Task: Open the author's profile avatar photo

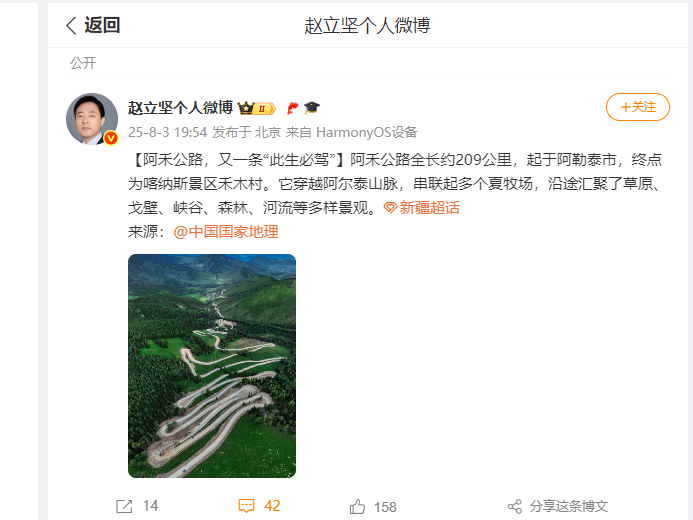Action: 92,119
